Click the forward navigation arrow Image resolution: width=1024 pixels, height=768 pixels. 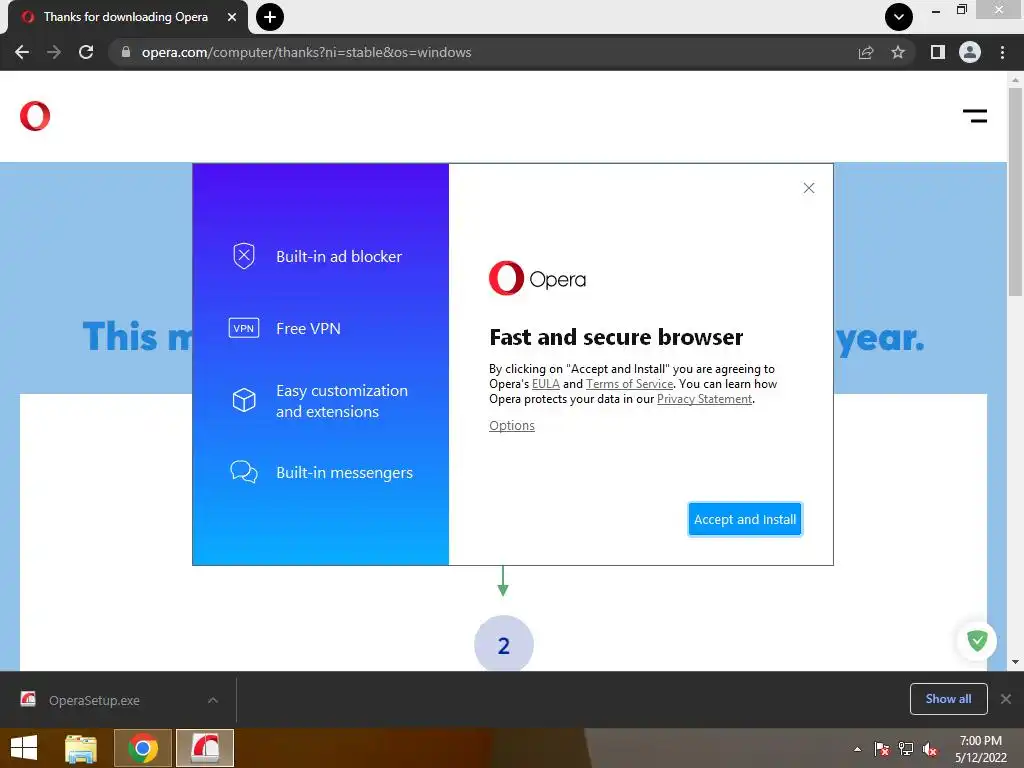[54, 52]
